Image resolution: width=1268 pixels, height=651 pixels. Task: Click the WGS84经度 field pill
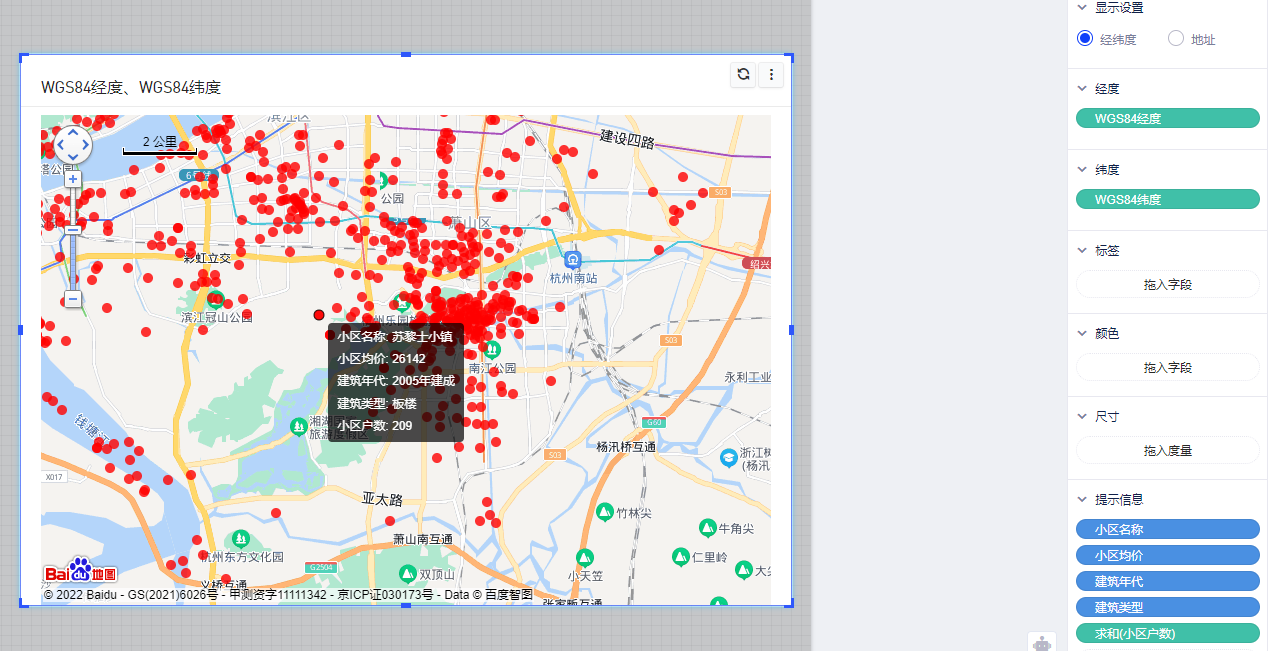point(1167,119)
